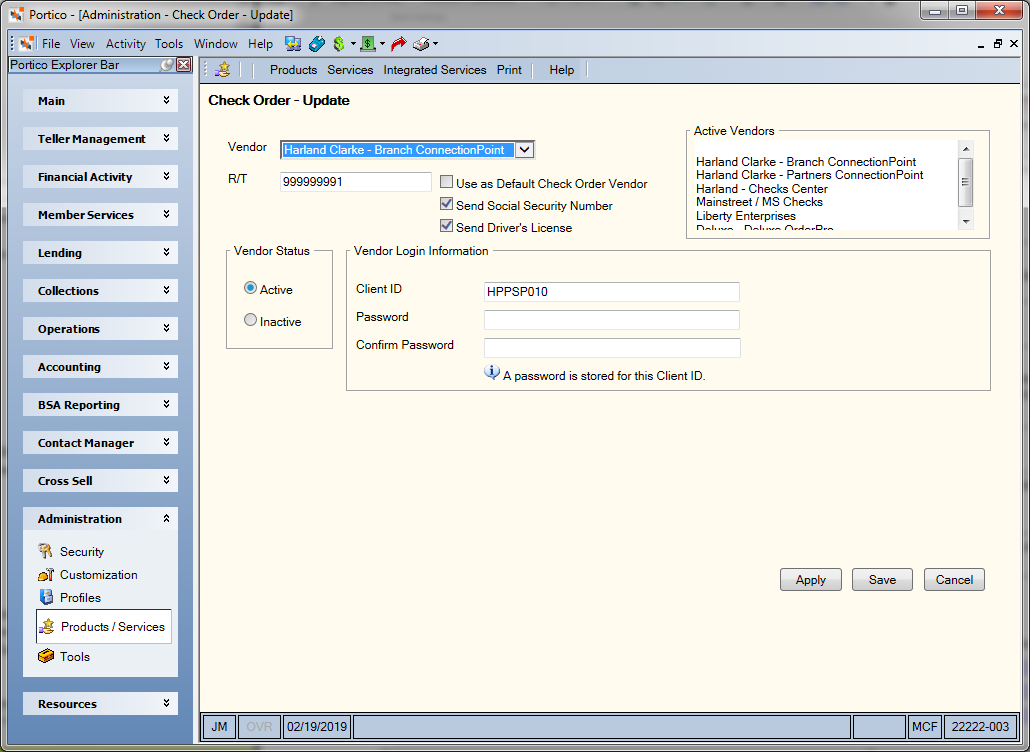1030x752 pixels.
Task: Open the Activity menu
Action: point(125,44)
